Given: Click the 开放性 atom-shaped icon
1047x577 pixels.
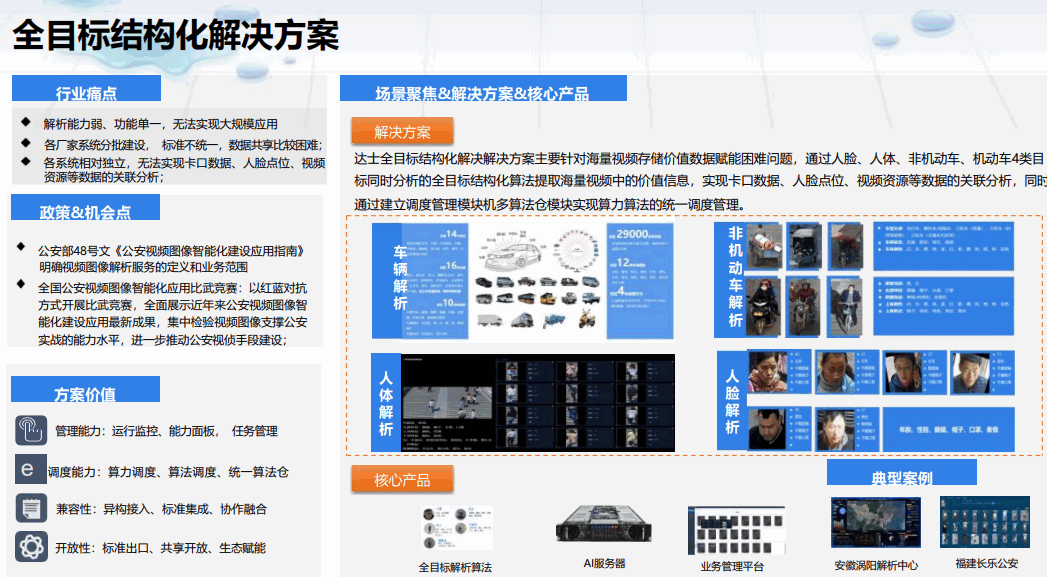Looking at the screenshot, I should pos(32,547).
